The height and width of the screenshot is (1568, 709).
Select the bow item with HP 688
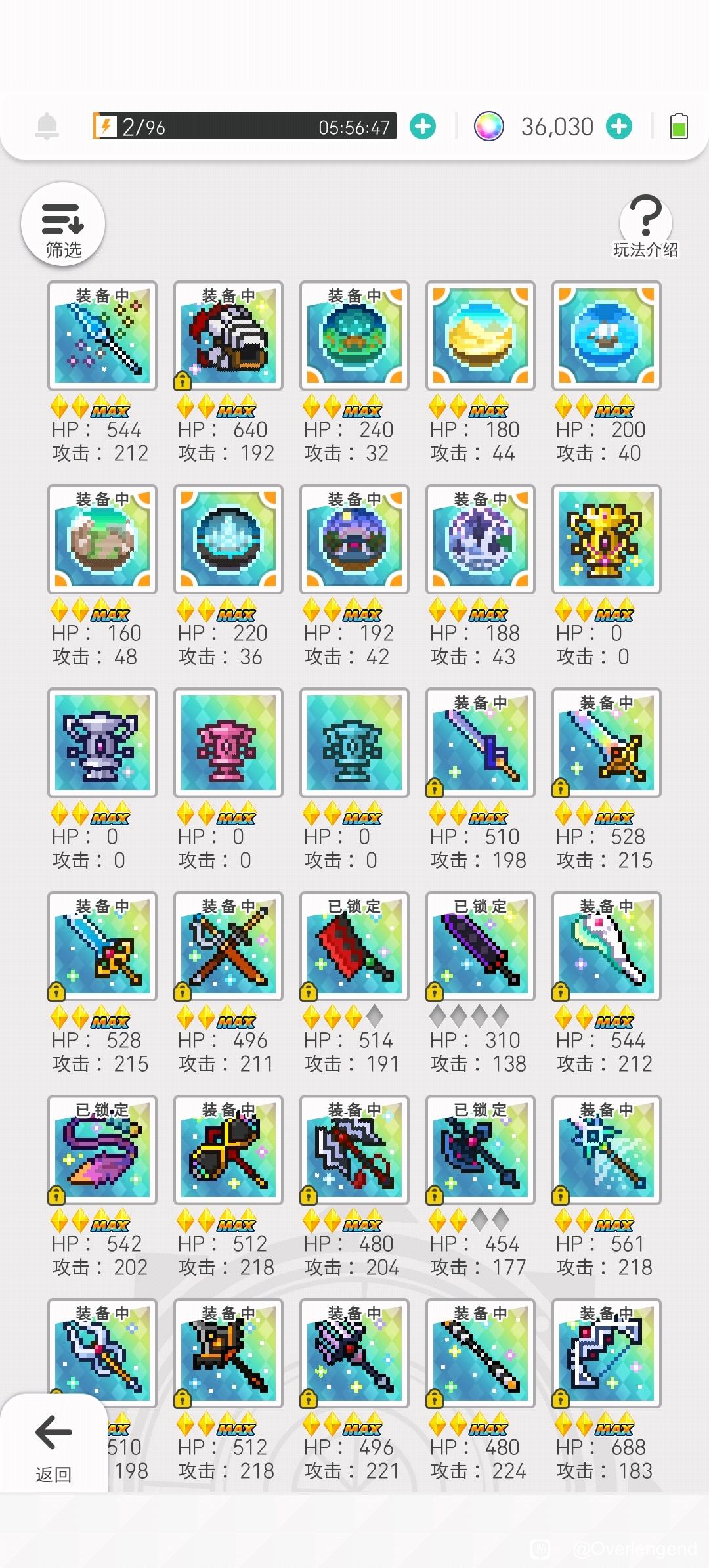pos(607,1353)
